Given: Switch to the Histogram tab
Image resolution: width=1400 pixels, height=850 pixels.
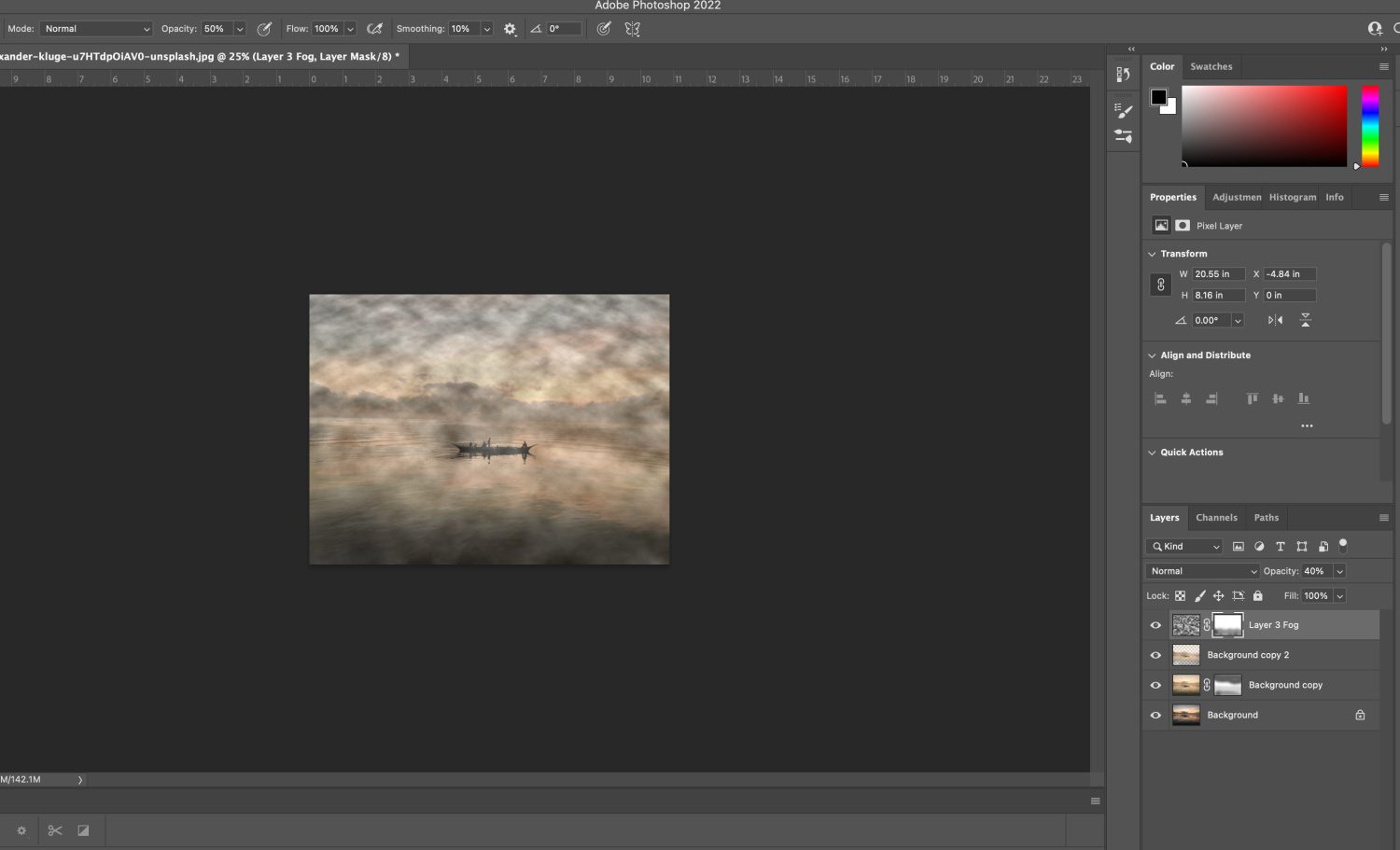Looking at the screenshot, I should 1293,197.
